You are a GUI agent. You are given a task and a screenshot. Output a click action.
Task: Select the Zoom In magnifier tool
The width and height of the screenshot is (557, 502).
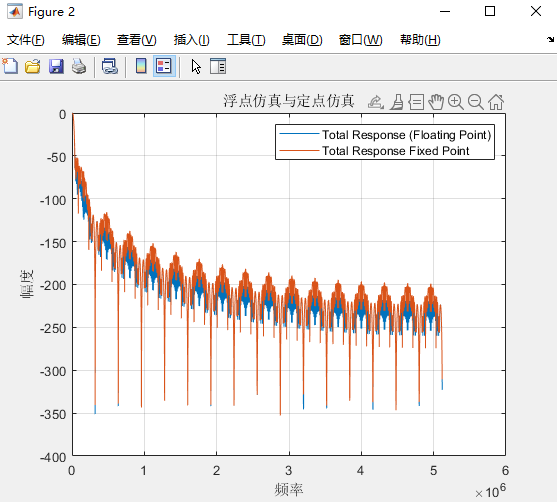pos(456,102)
